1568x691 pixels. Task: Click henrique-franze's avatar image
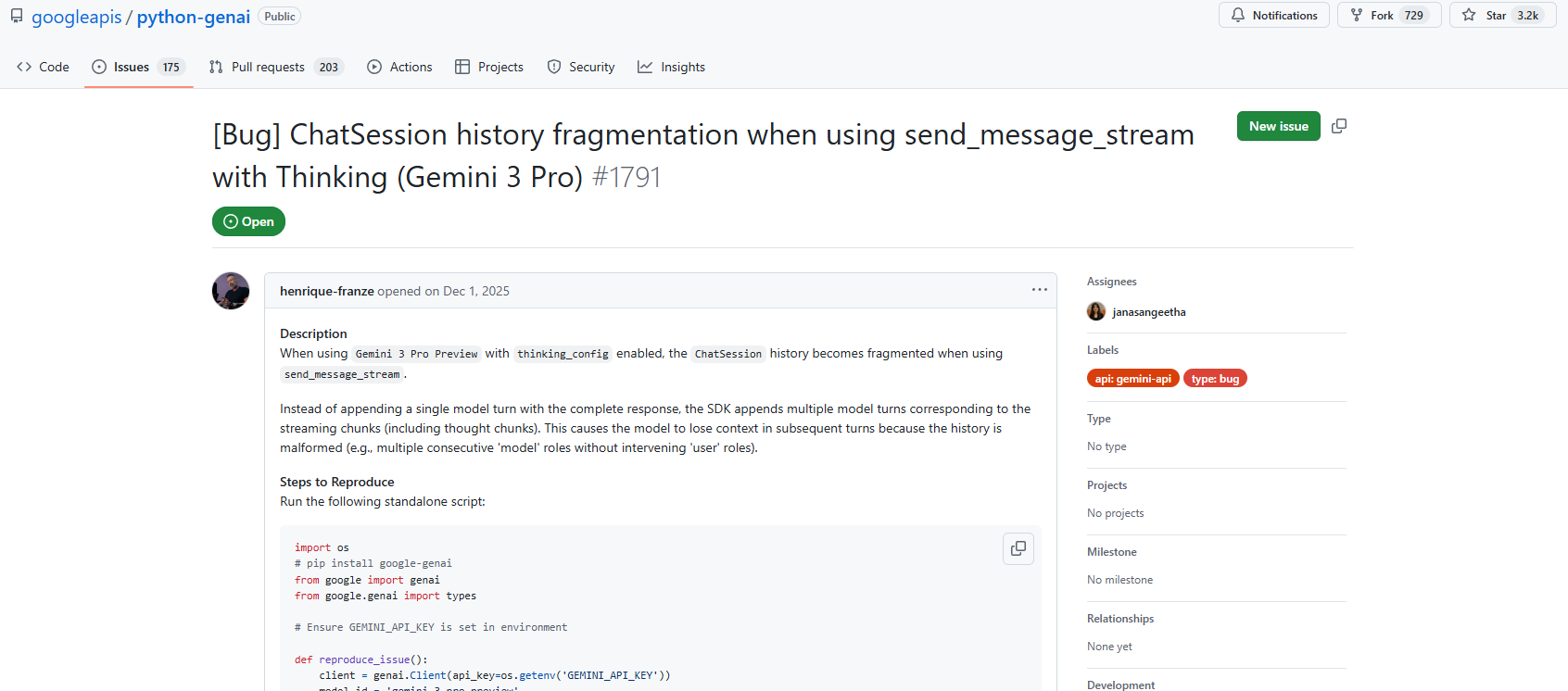coord(231,291)
